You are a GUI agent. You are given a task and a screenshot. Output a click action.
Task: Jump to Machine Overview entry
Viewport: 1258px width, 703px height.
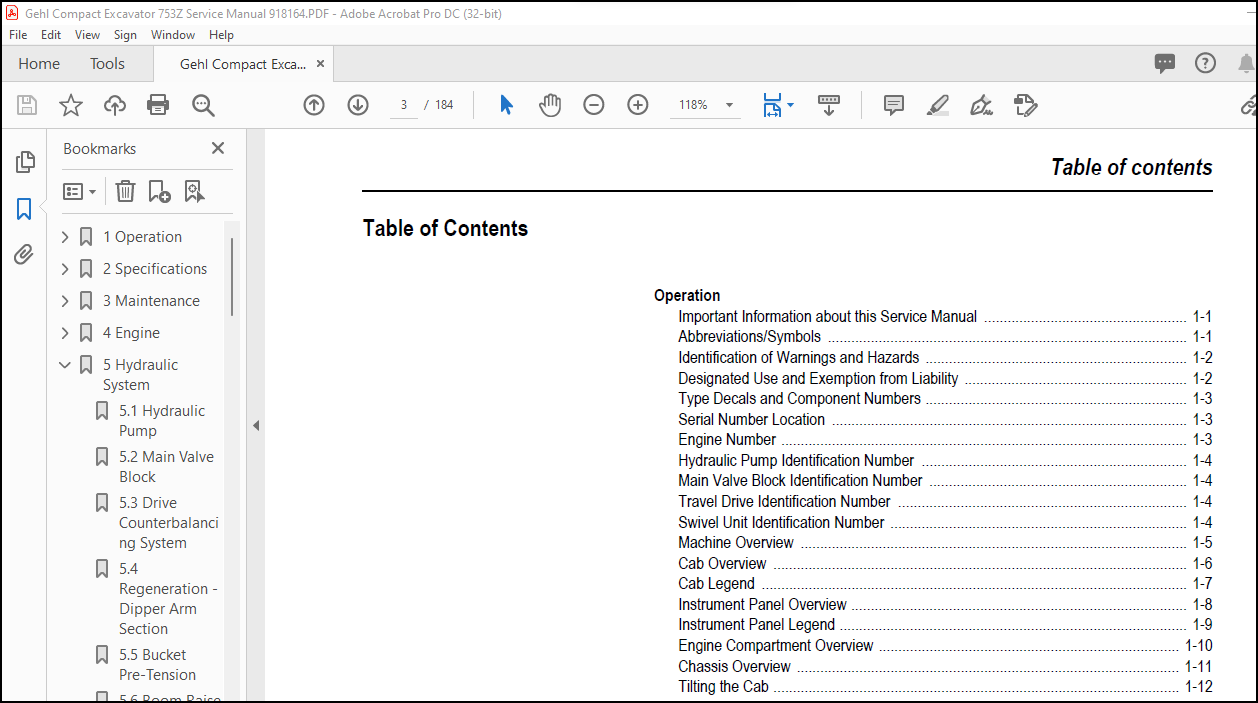(736, 543)
